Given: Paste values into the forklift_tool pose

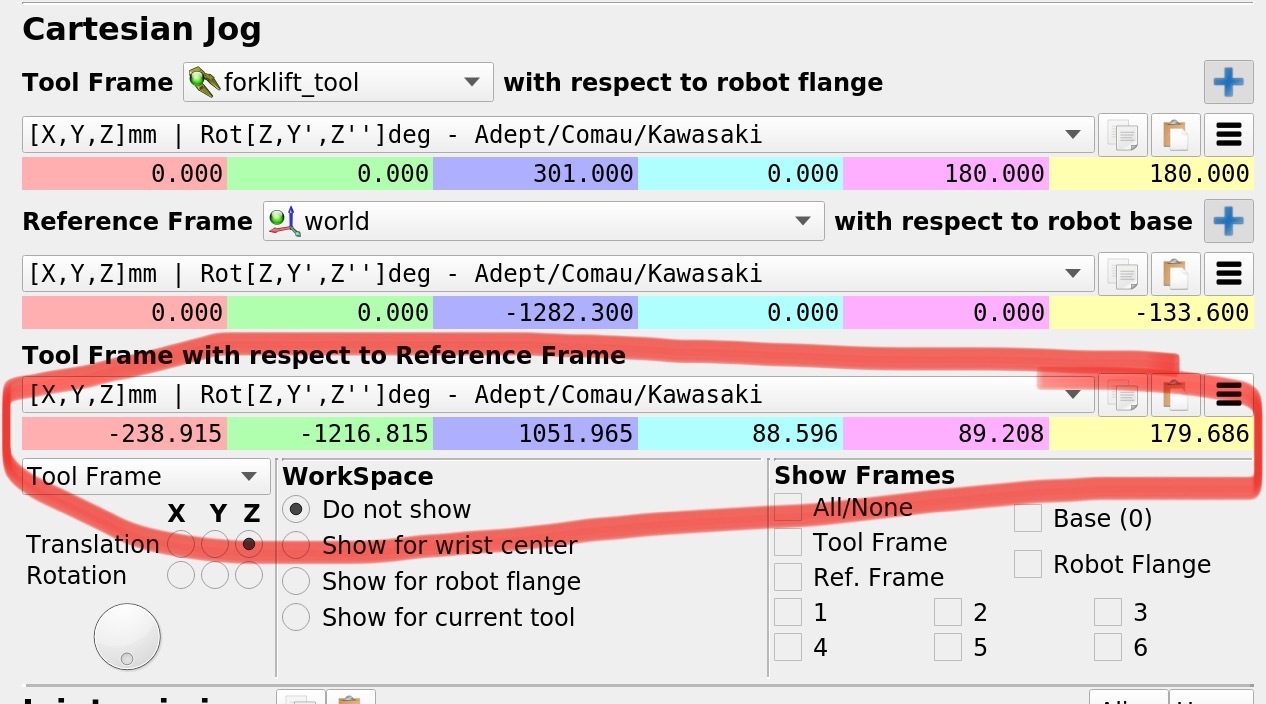Looking at the screenshot, I should (1176, 135).
